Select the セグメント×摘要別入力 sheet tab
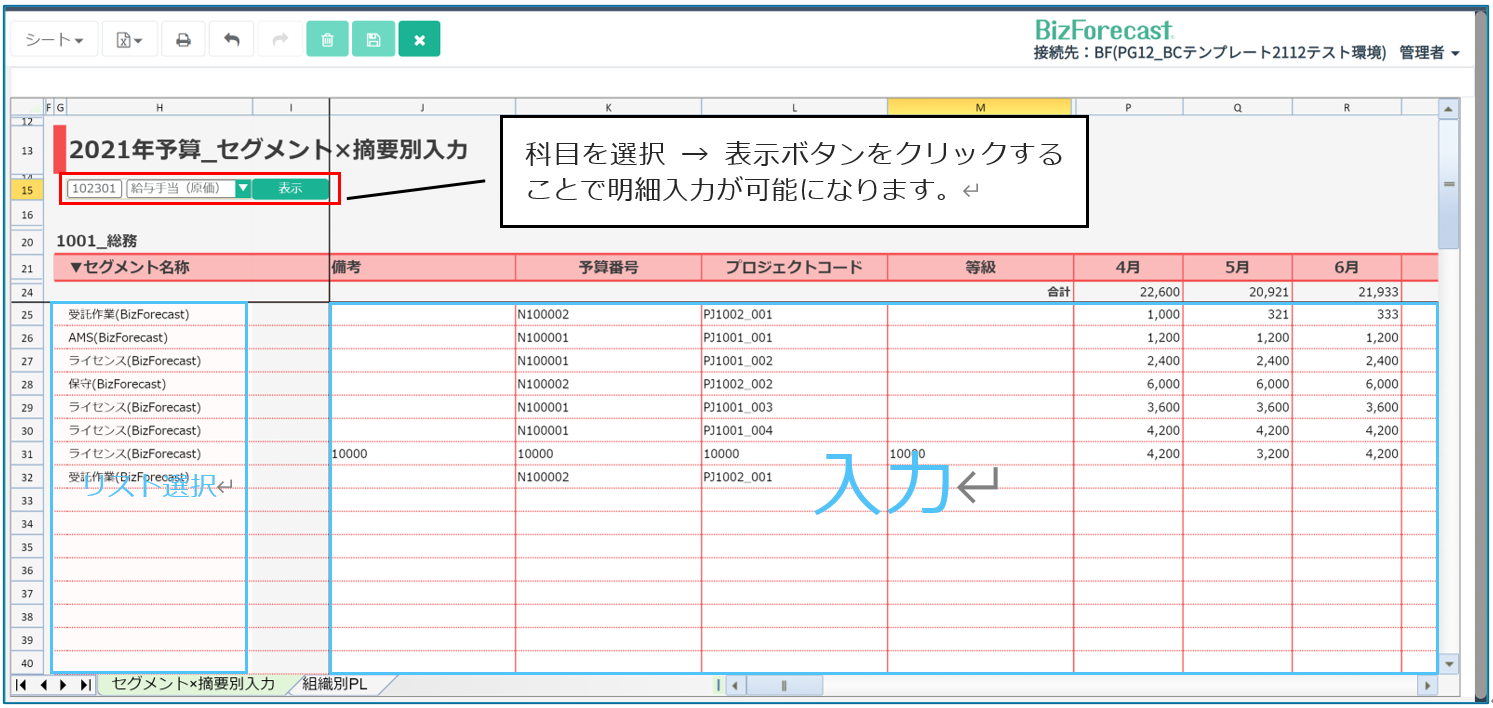 [193, 684]
